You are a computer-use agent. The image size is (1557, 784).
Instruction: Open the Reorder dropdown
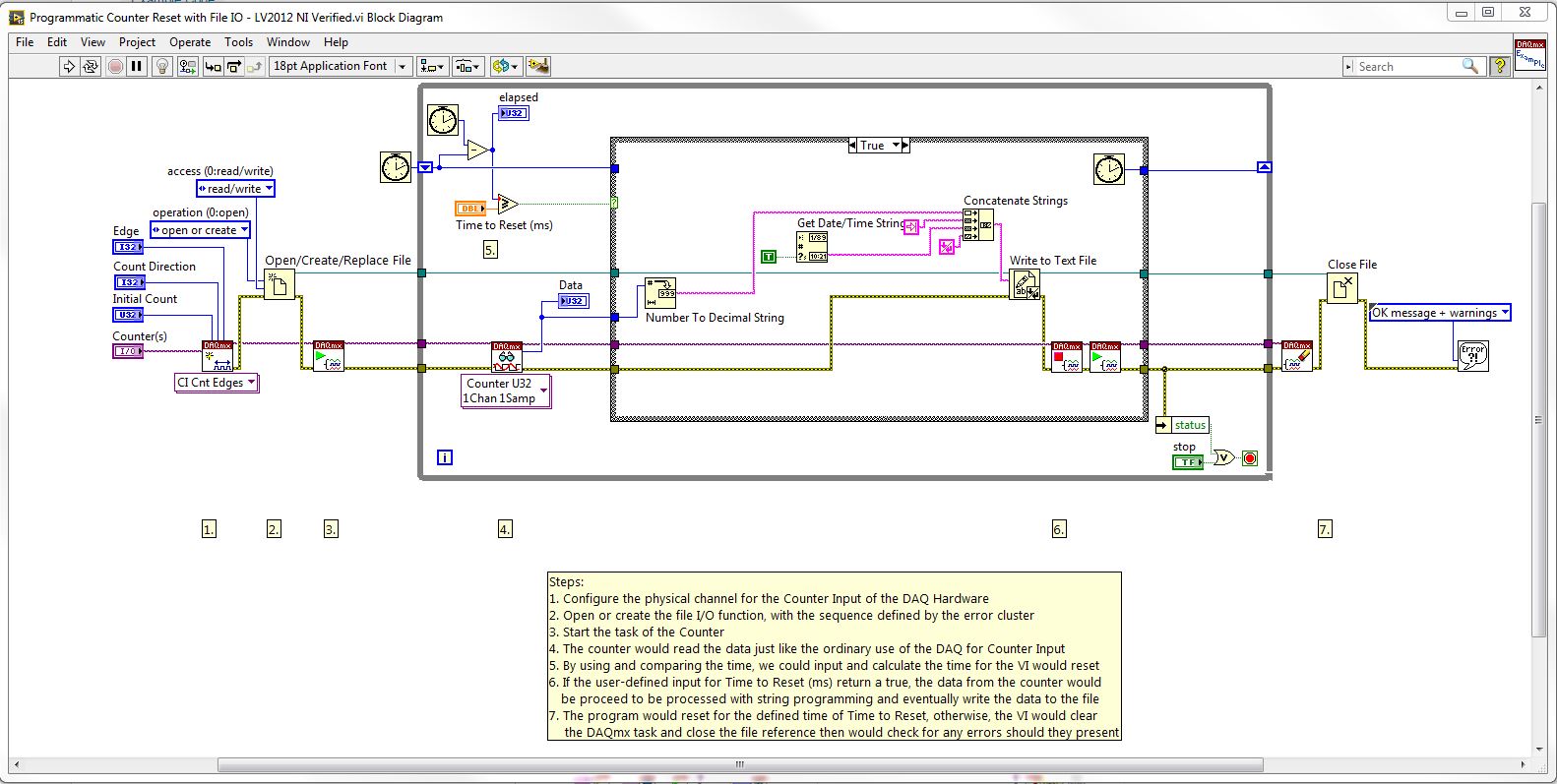coord(504,66)
